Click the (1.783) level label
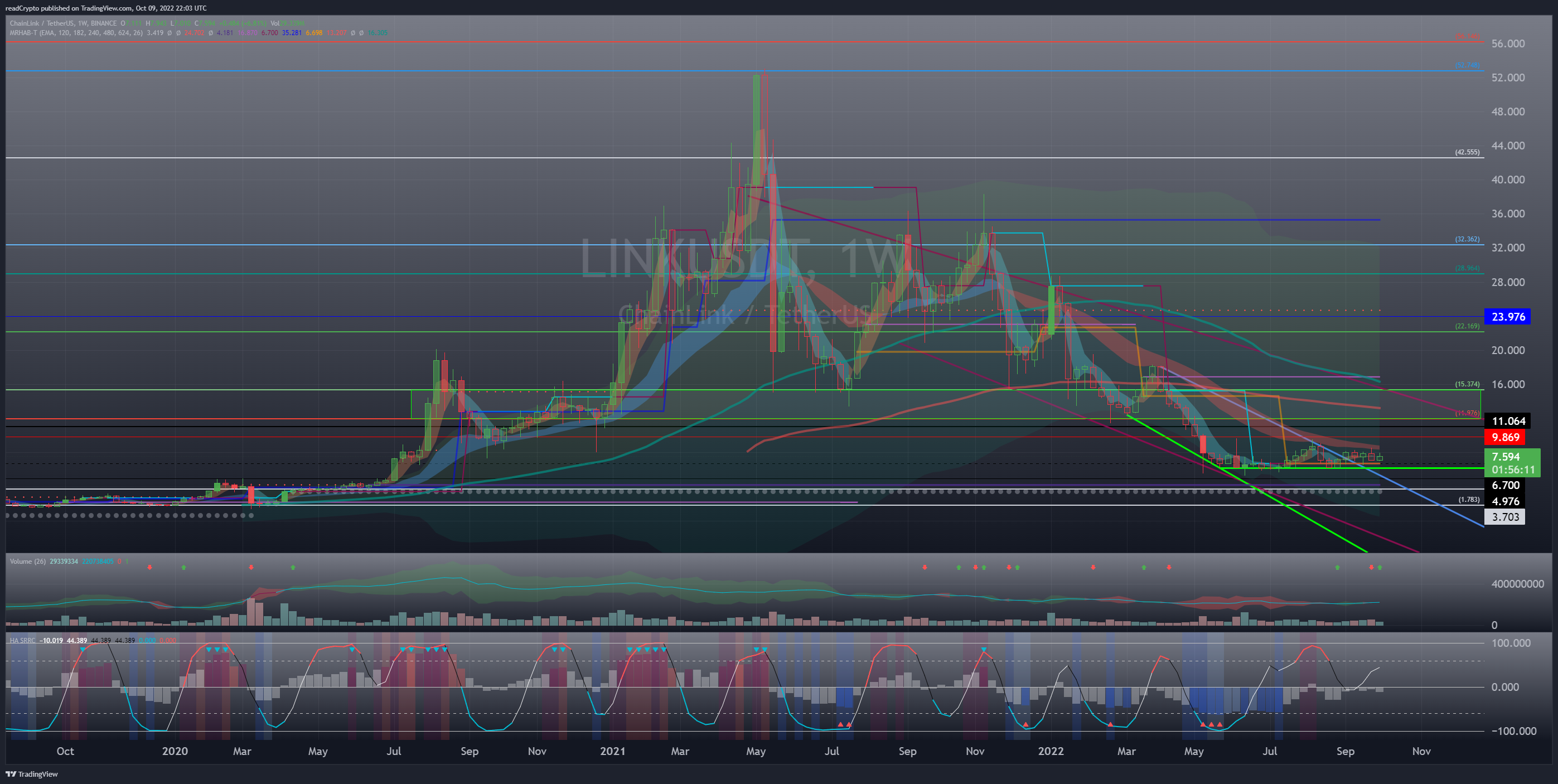Viewport: 1558px width, 784px height. coord(1468,500)
